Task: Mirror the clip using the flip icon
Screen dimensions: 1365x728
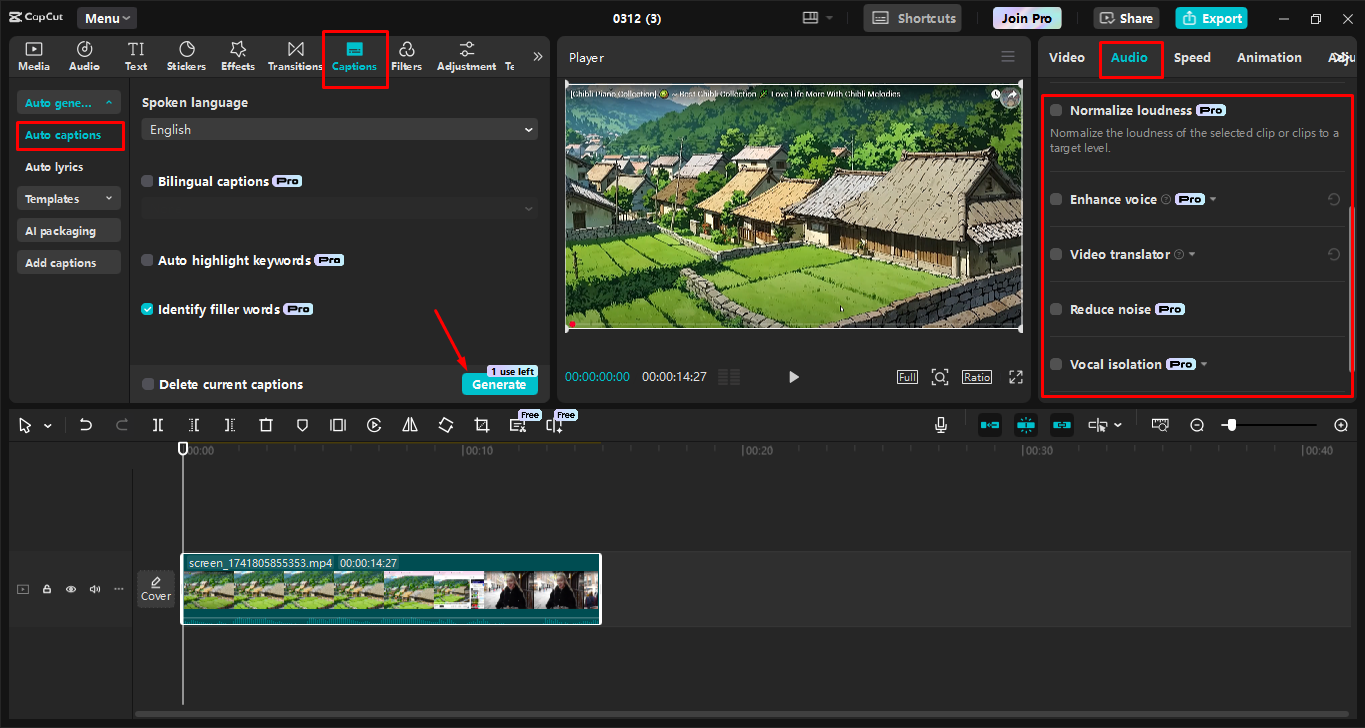Action: pos(409,424)
